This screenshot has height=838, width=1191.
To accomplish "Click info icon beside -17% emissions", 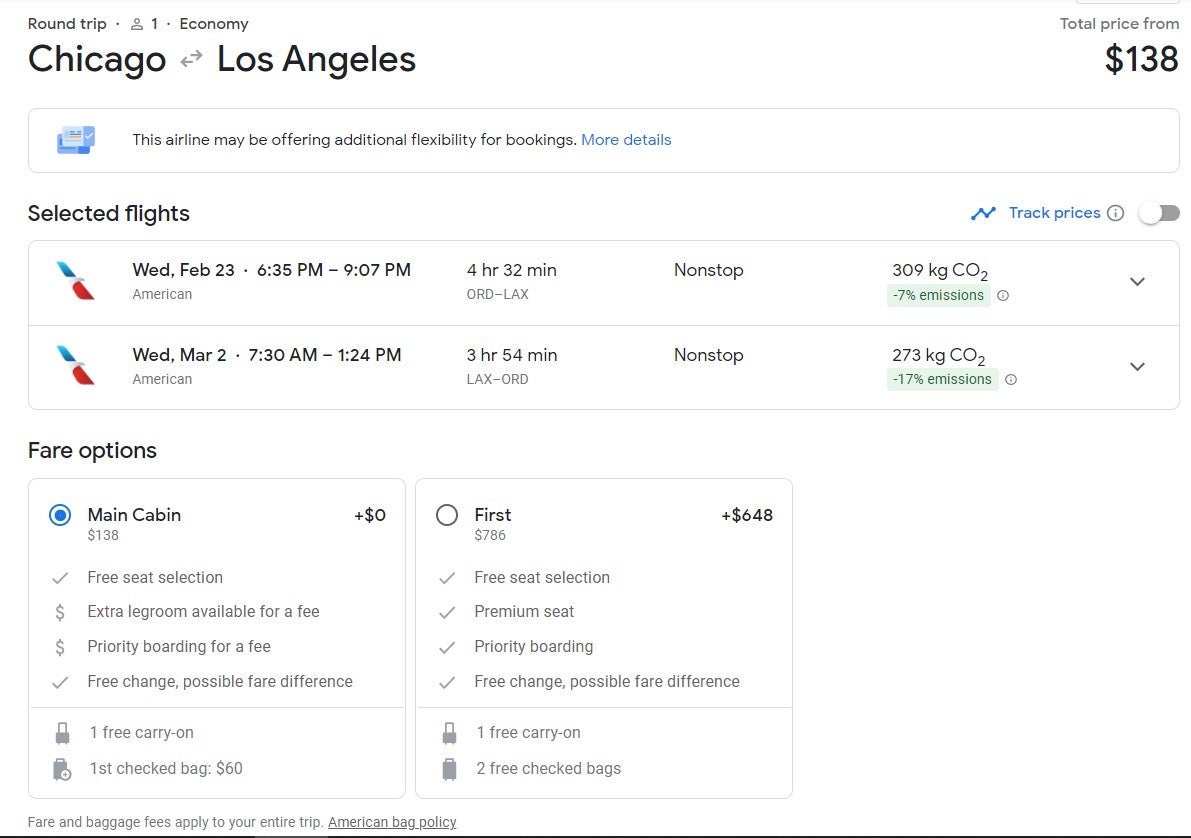I will coord(1011,380).
